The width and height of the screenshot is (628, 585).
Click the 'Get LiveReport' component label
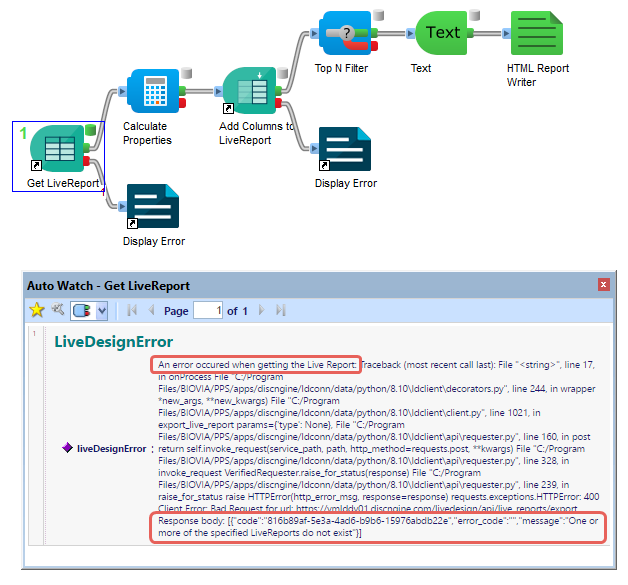[63, 183]
